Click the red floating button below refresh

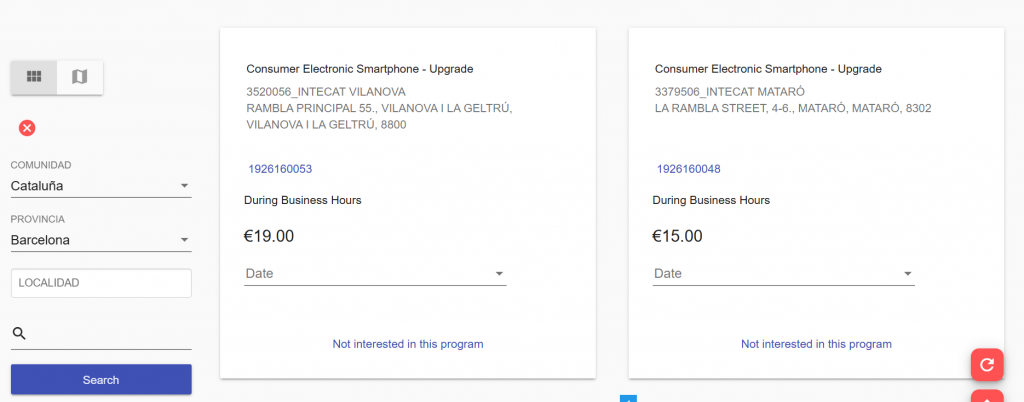(987, 397)
